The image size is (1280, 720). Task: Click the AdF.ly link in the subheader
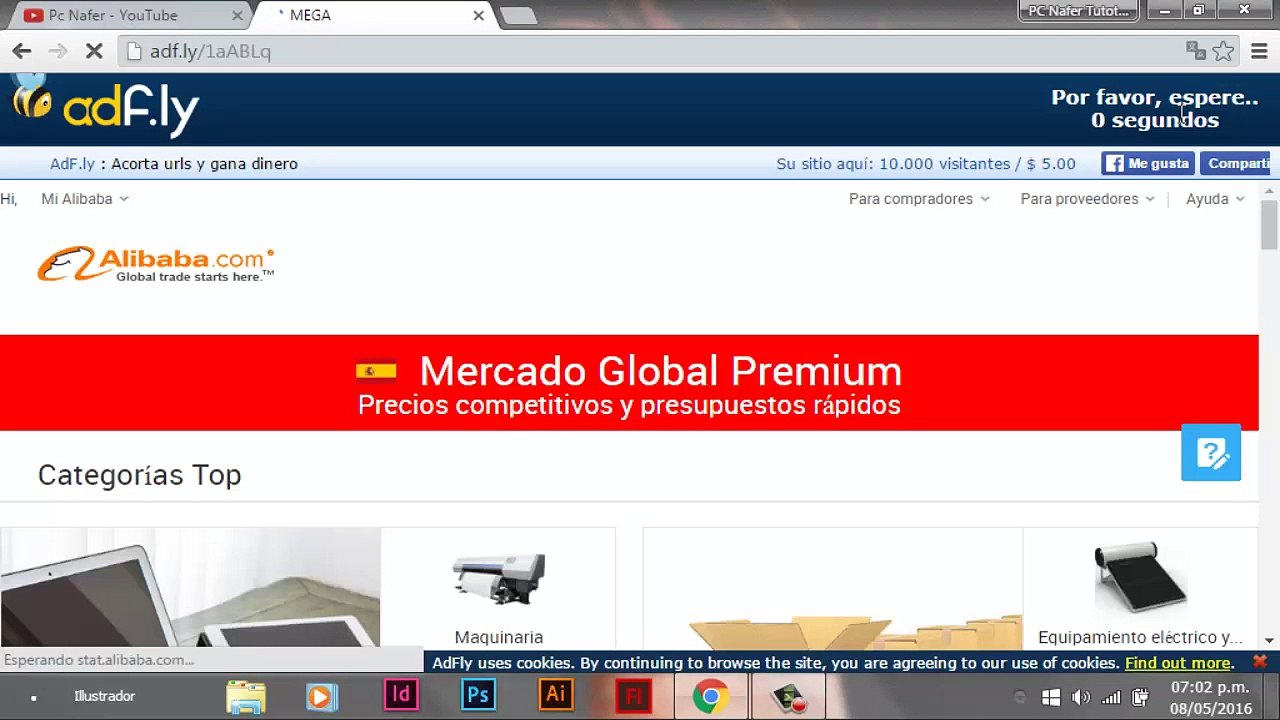[72, 164]
